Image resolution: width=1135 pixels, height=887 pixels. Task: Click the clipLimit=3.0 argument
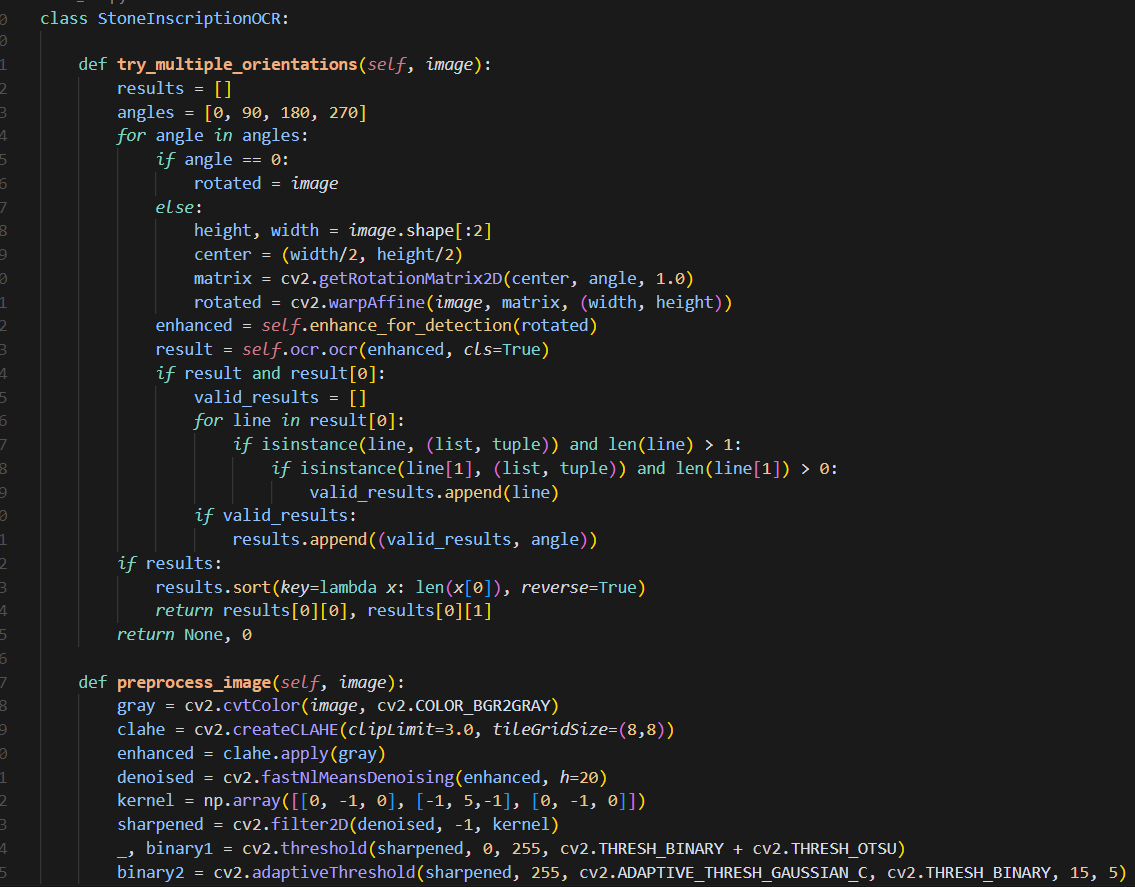point(410,729)
